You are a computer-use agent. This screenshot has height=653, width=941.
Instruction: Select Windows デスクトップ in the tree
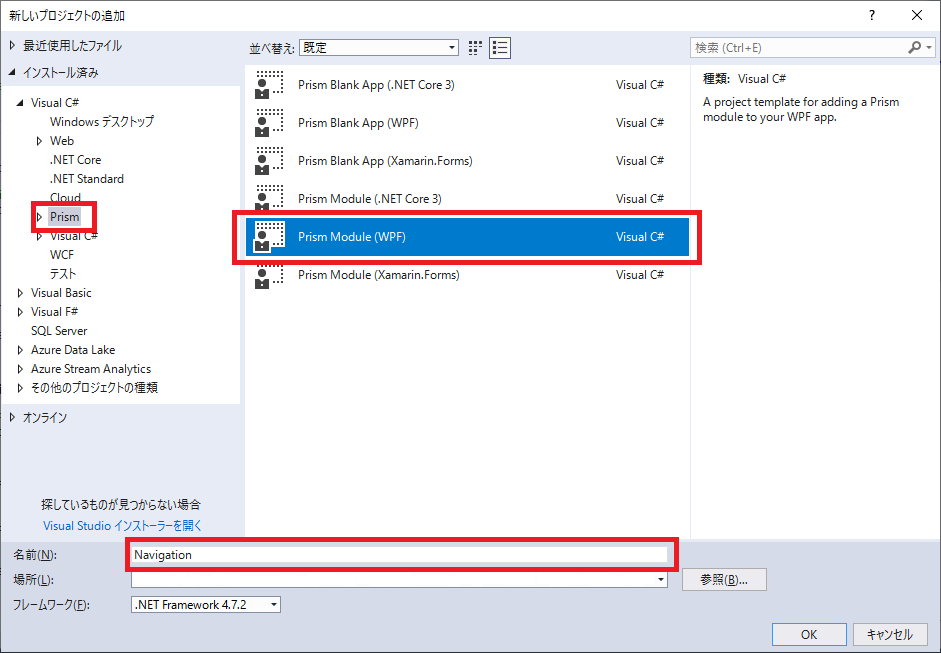(102, 122)
